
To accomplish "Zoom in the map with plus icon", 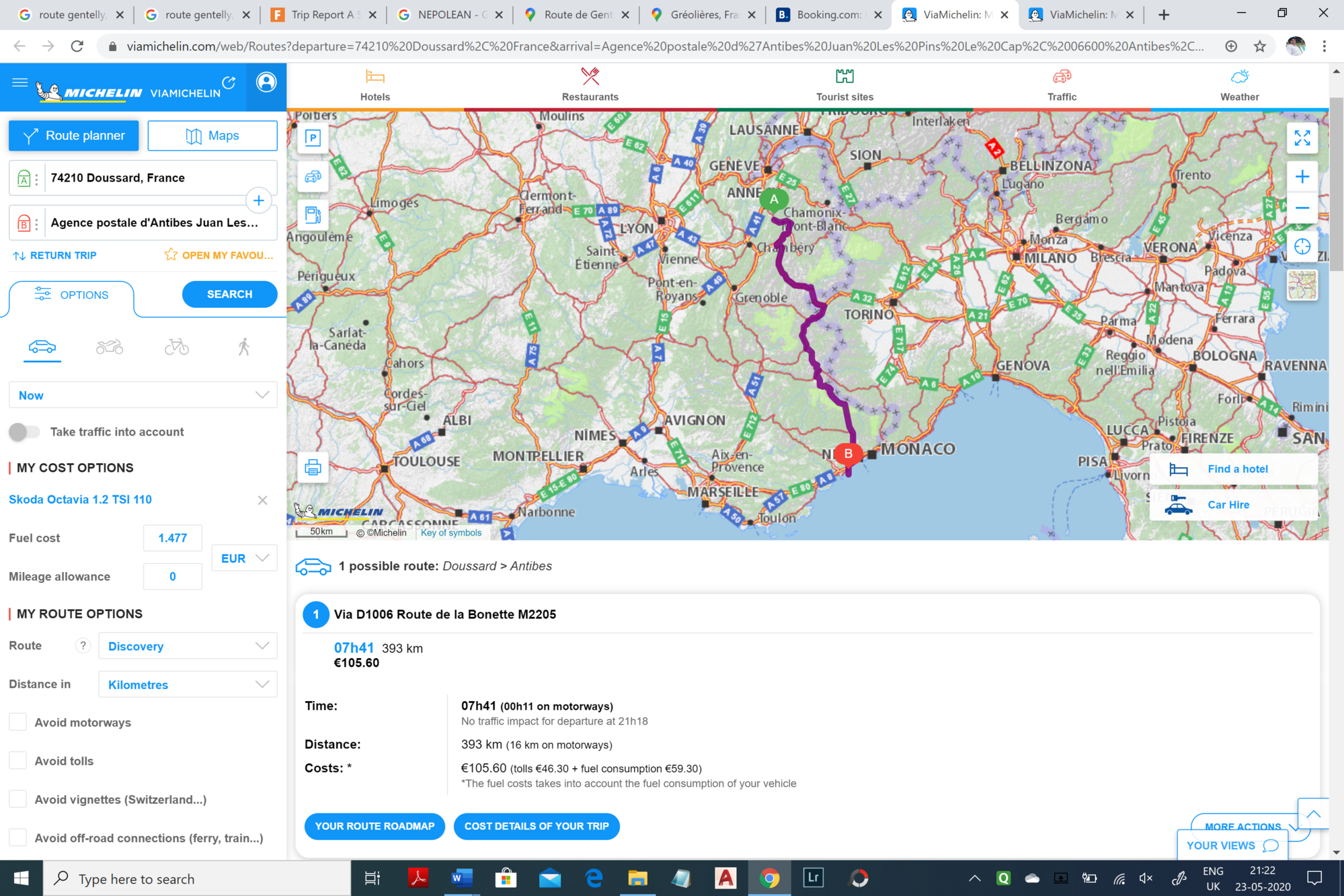I will coord(1302,177).
